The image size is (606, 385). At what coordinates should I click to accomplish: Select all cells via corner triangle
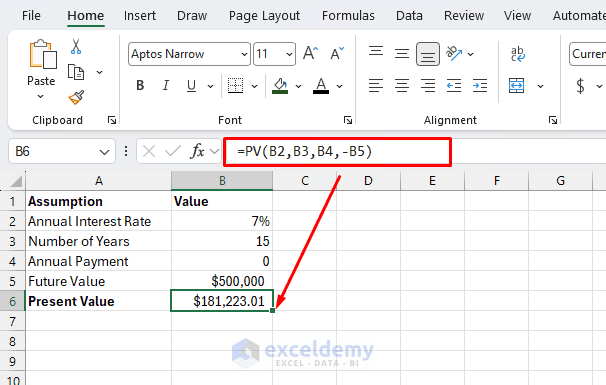[17, 181]
